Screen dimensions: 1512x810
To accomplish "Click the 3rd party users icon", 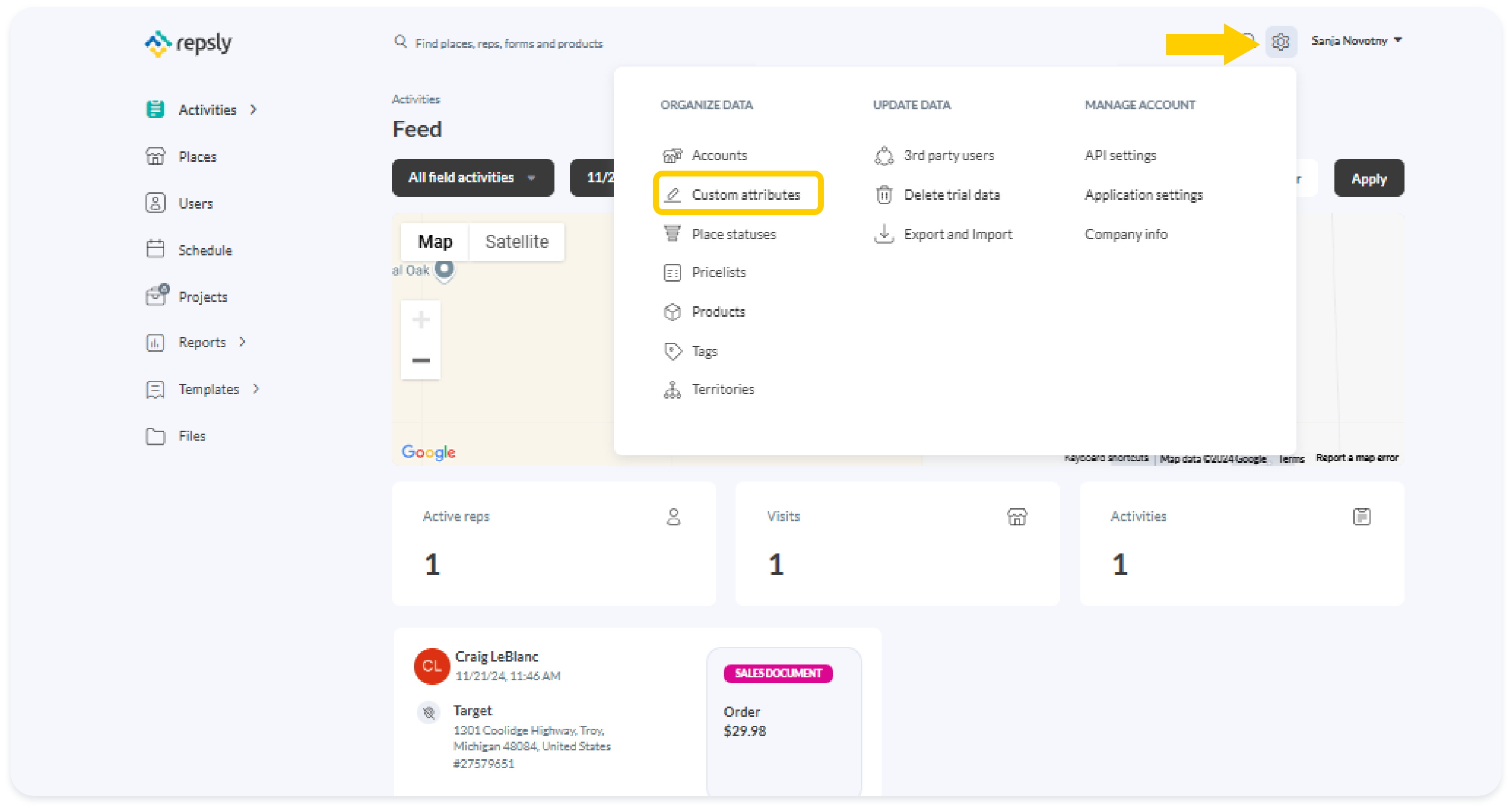I will coord(884,155).
